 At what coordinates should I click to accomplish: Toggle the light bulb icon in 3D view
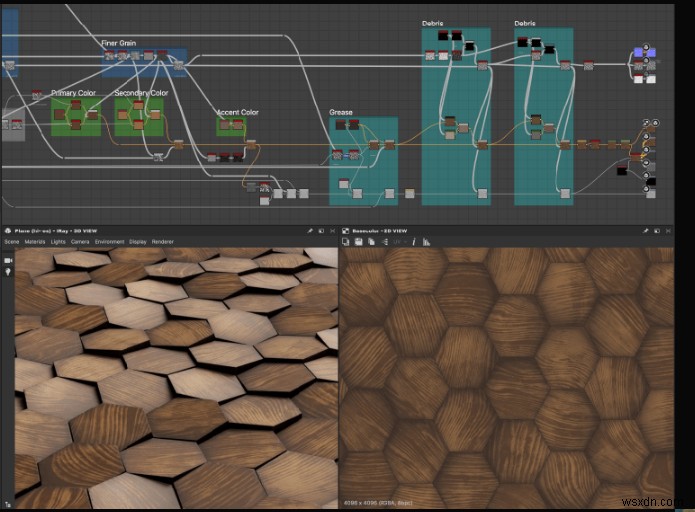tap(8, 273)
